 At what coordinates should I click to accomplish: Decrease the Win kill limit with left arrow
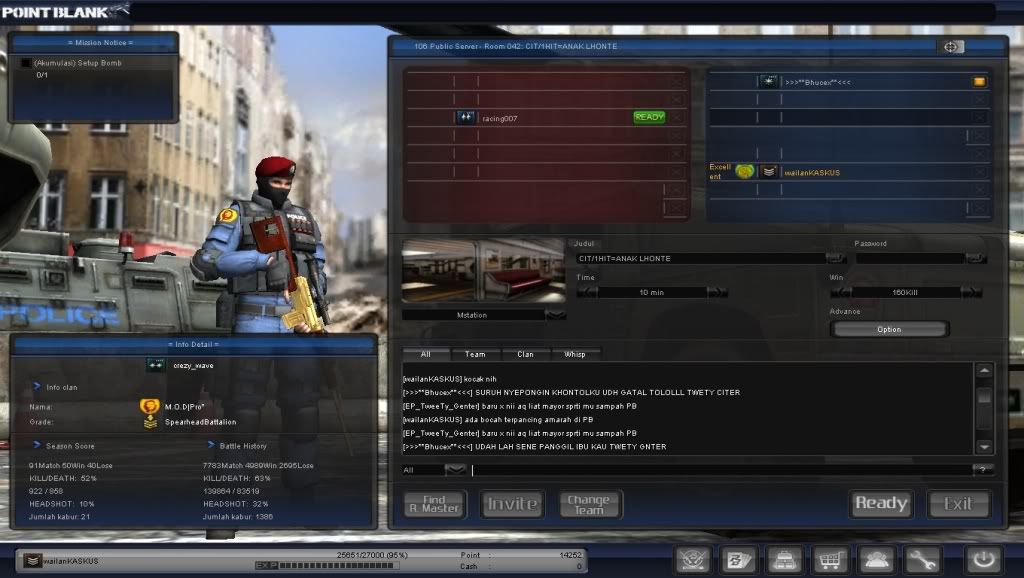(x=840, y=292)
